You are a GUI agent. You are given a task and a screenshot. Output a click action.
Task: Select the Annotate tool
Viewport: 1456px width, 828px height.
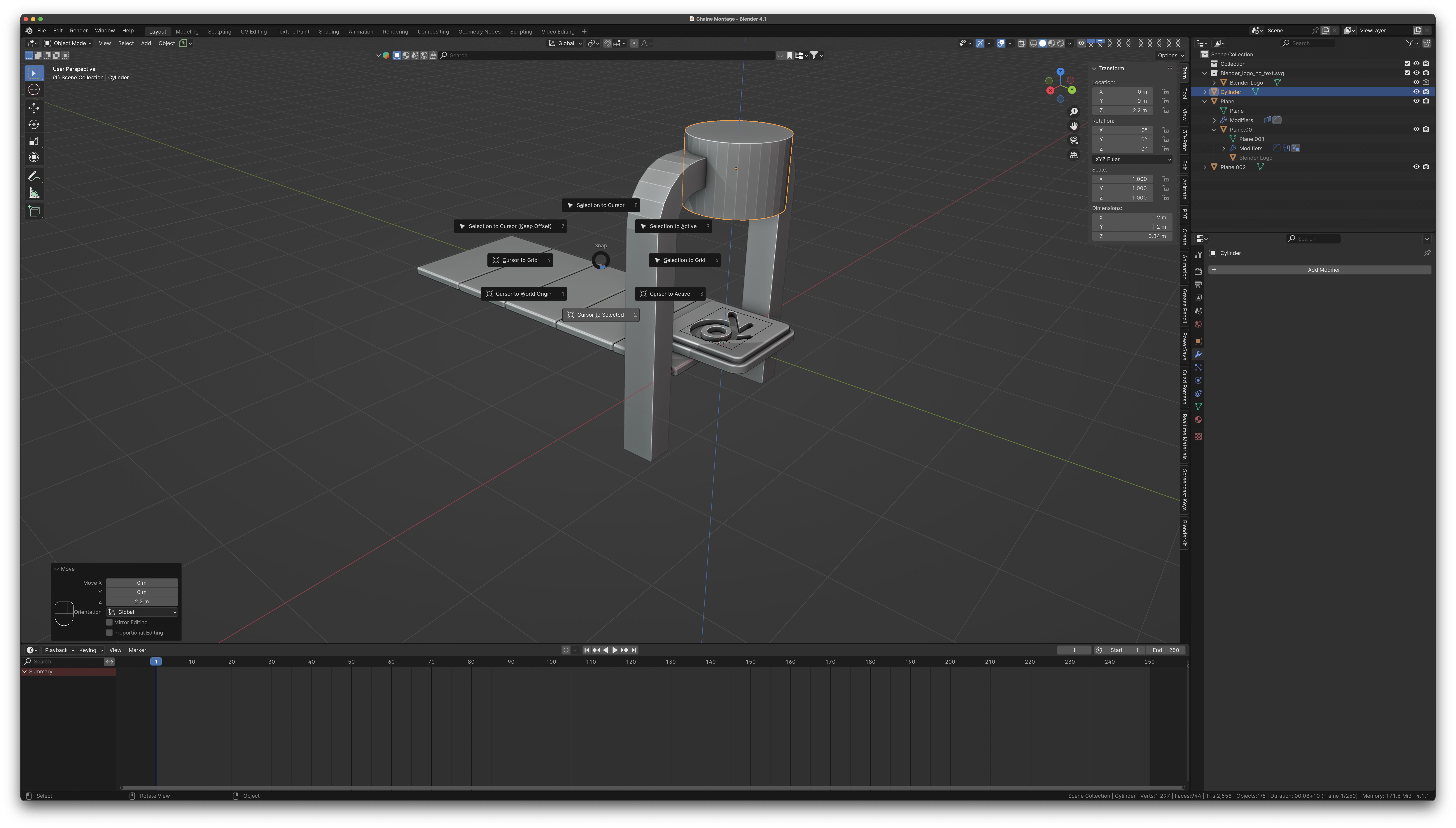click(34, 176)
